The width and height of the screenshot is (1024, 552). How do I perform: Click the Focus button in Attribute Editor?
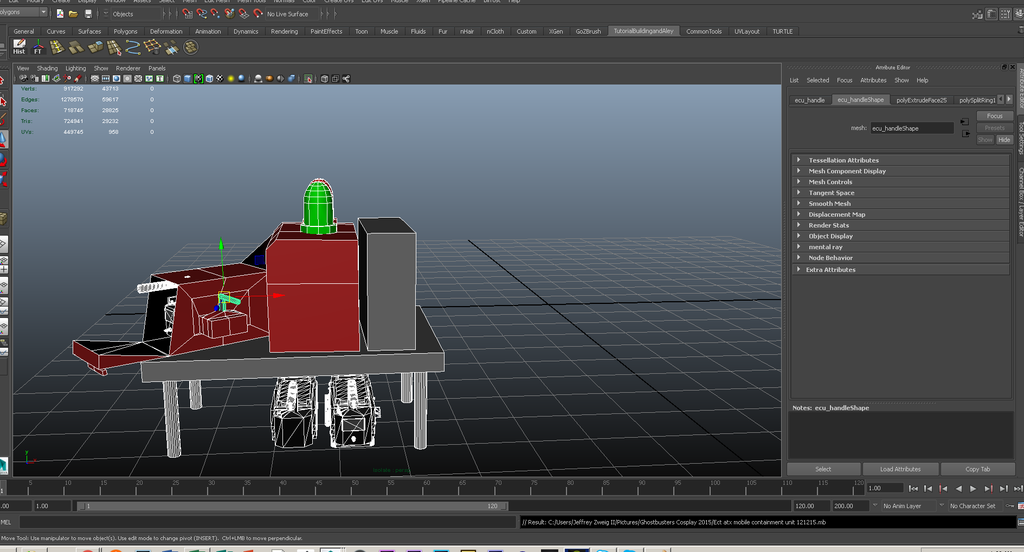click(x=995, y=116)
